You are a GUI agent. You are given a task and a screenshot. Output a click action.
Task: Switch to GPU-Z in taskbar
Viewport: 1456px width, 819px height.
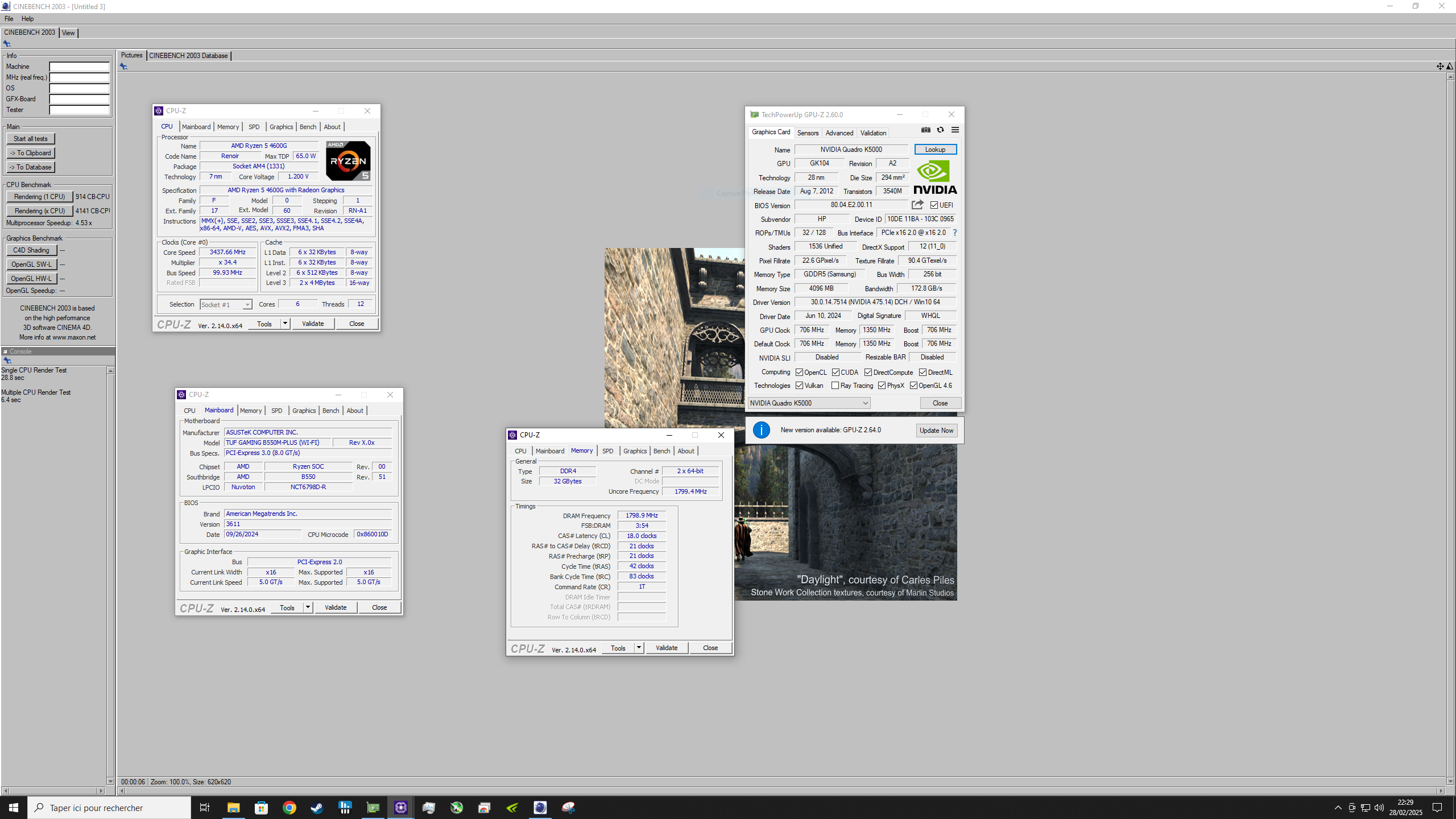click(373, 808)
